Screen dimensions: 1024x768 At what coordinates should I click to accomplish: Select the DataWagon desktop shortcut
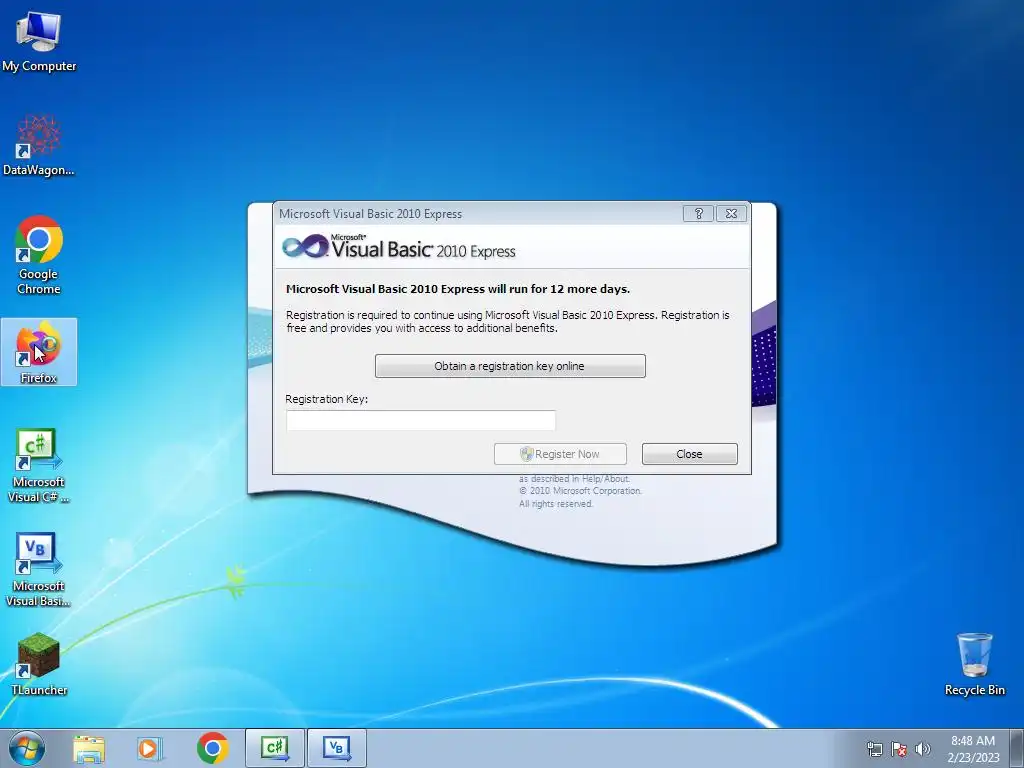coord(39,146)
